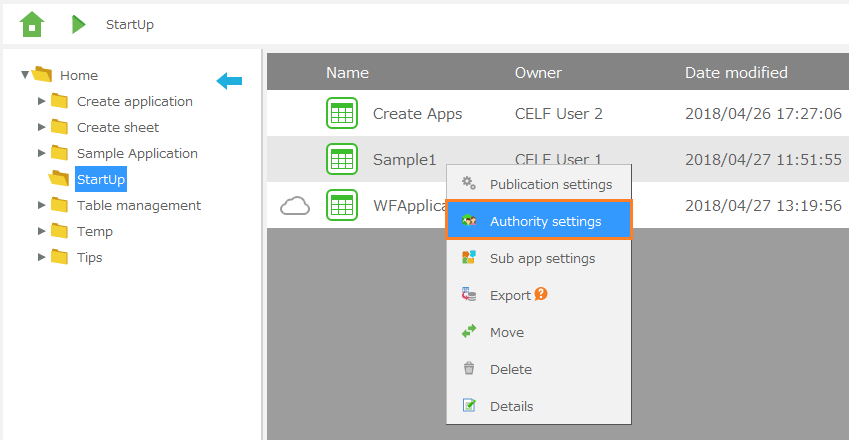Click the WFApplication table icon
This screenshot has width=849, height=440.
pyautogui.click(x=342, y=206)
